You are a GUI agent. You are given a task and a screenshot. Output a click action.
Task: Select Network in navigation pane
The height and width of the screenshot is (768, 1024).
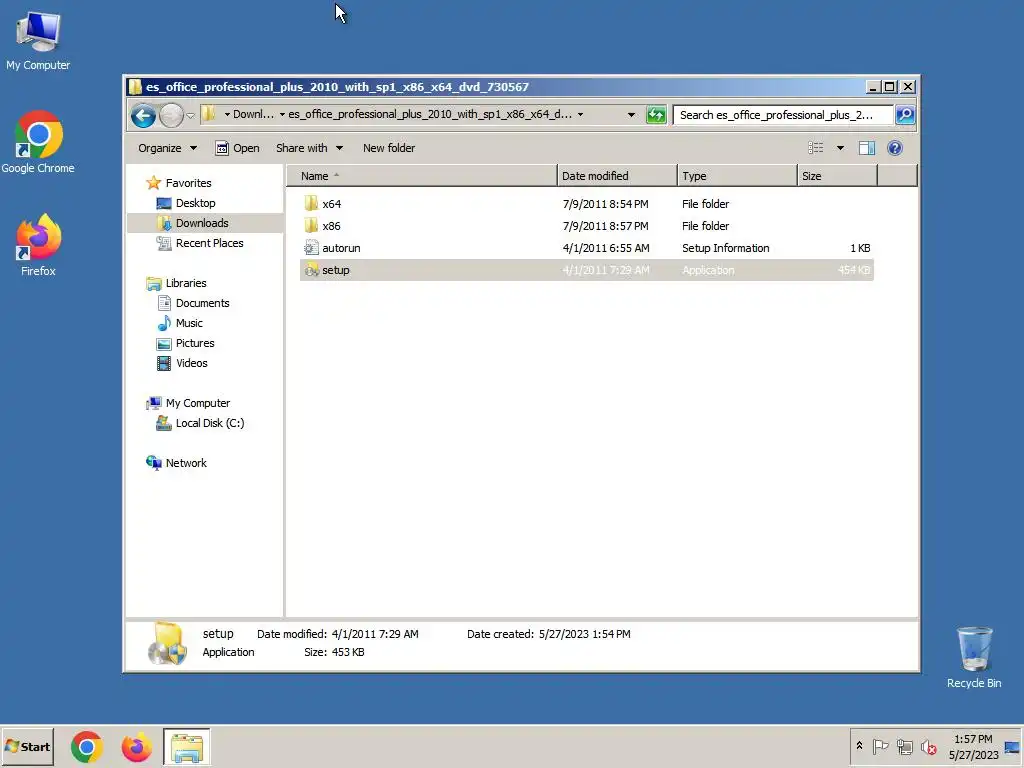click(x=185, y=463)
